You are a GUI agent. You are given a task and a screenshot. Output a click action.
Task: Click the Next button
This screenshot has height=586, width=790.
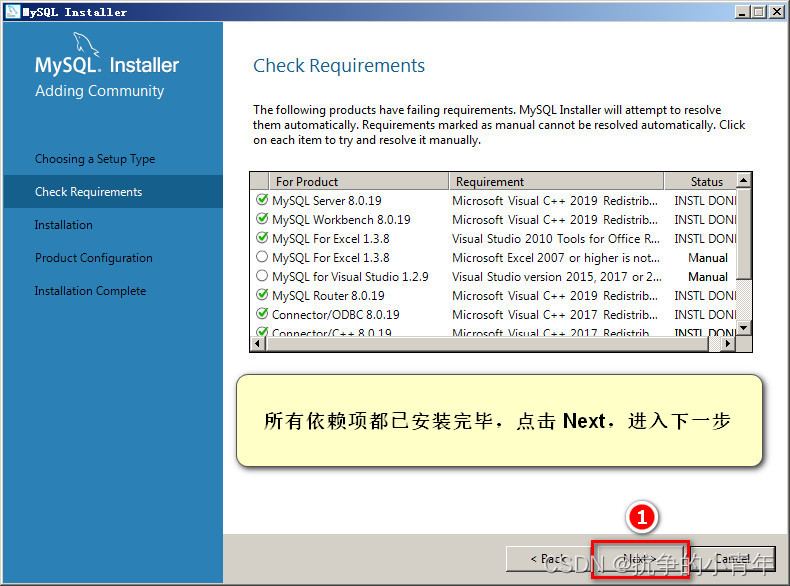click(x=640, y=559)
